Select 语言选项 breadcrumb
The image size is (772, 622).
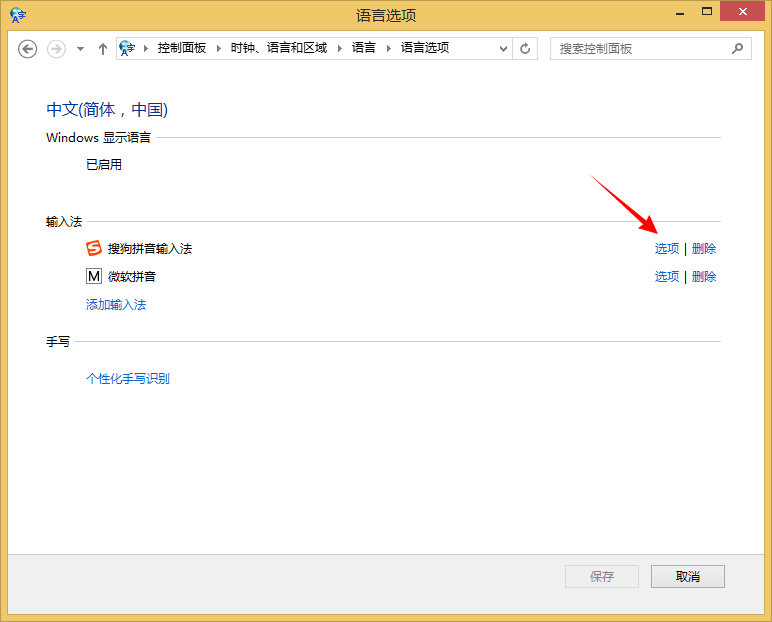point(424,48)
